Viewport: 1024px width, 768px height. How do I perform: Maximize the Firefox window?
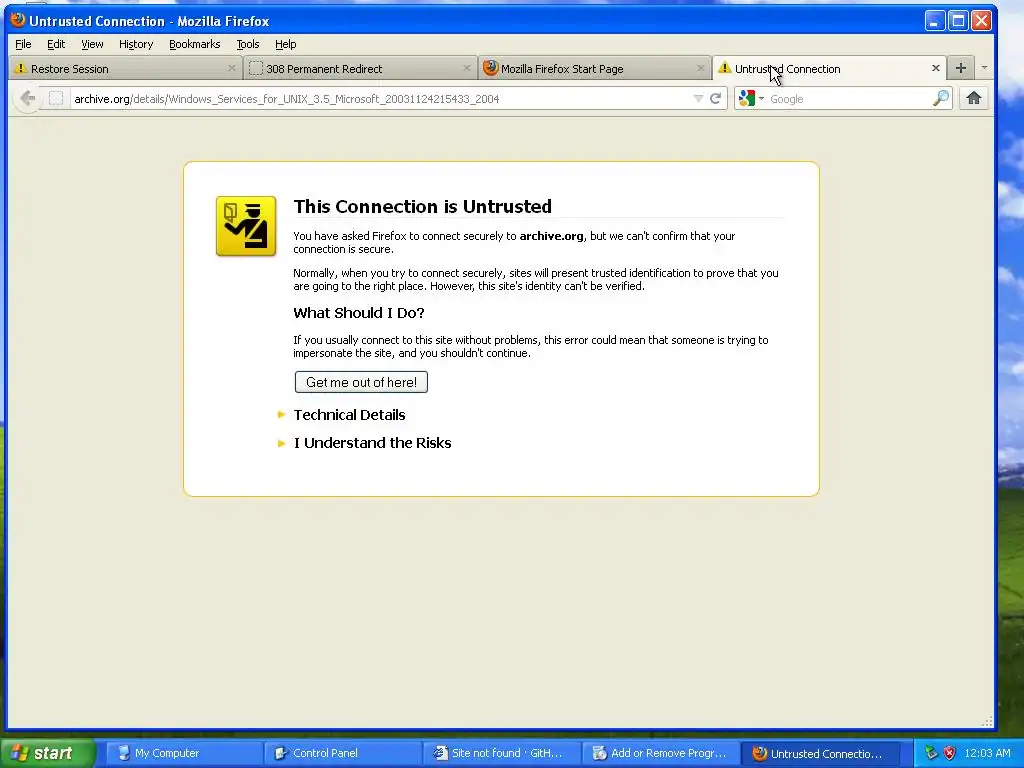[x=958, y=21]
